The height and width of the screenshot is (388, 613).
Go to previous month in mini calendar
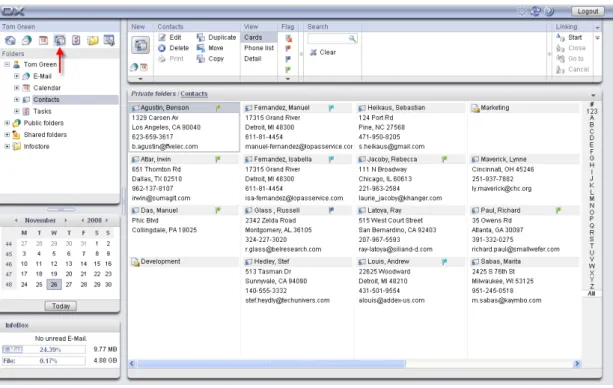(16, 221)
